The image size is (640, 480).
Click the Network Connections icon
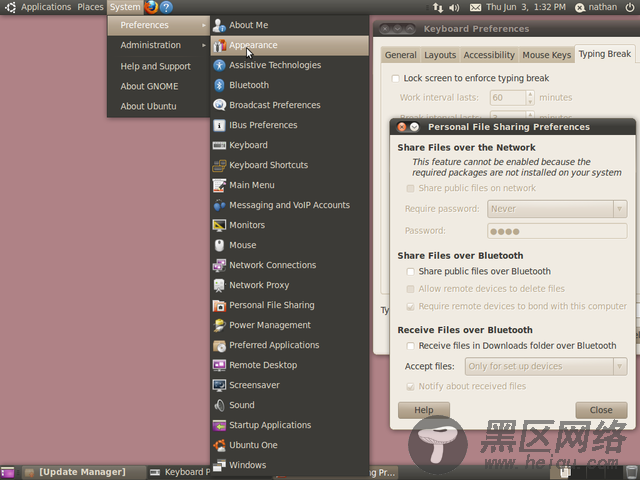(x=219, y=265)
